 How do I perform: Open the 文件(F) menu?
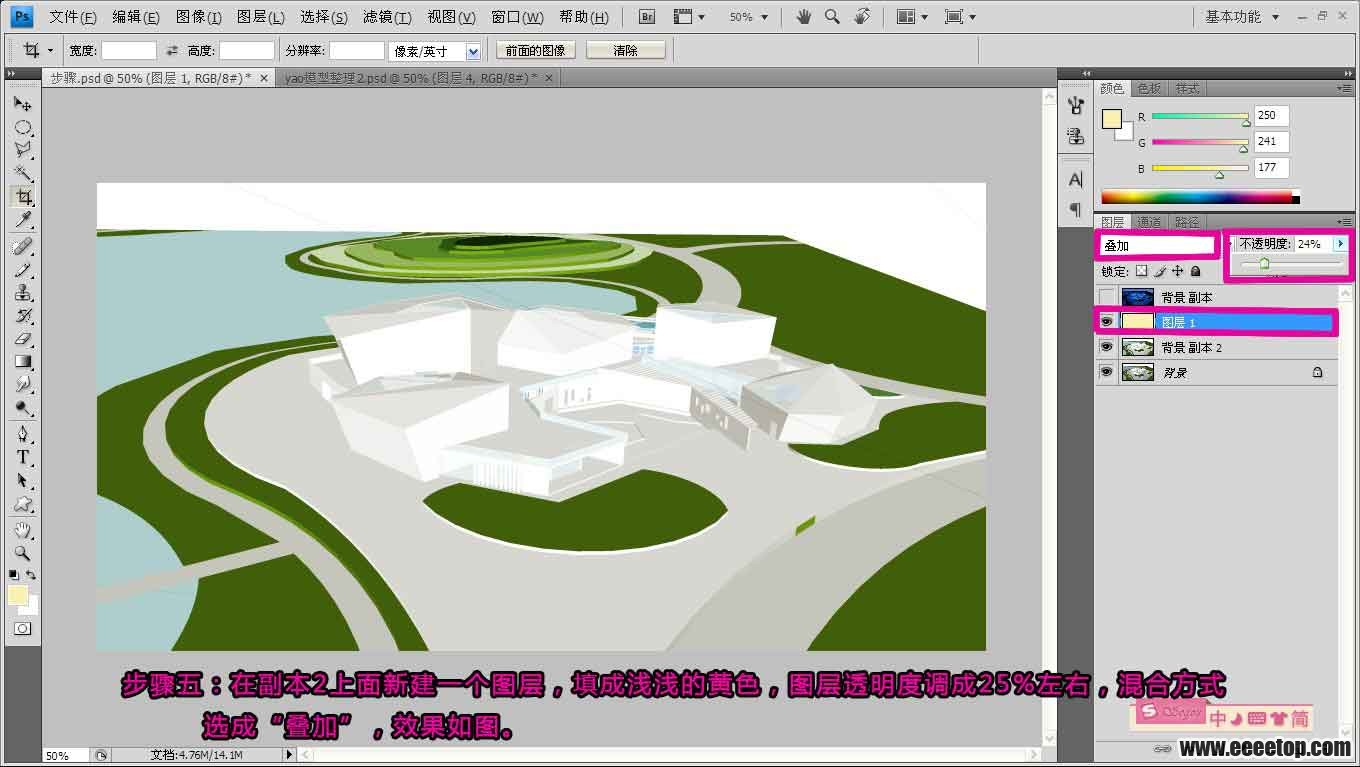(x=73, y=17)
